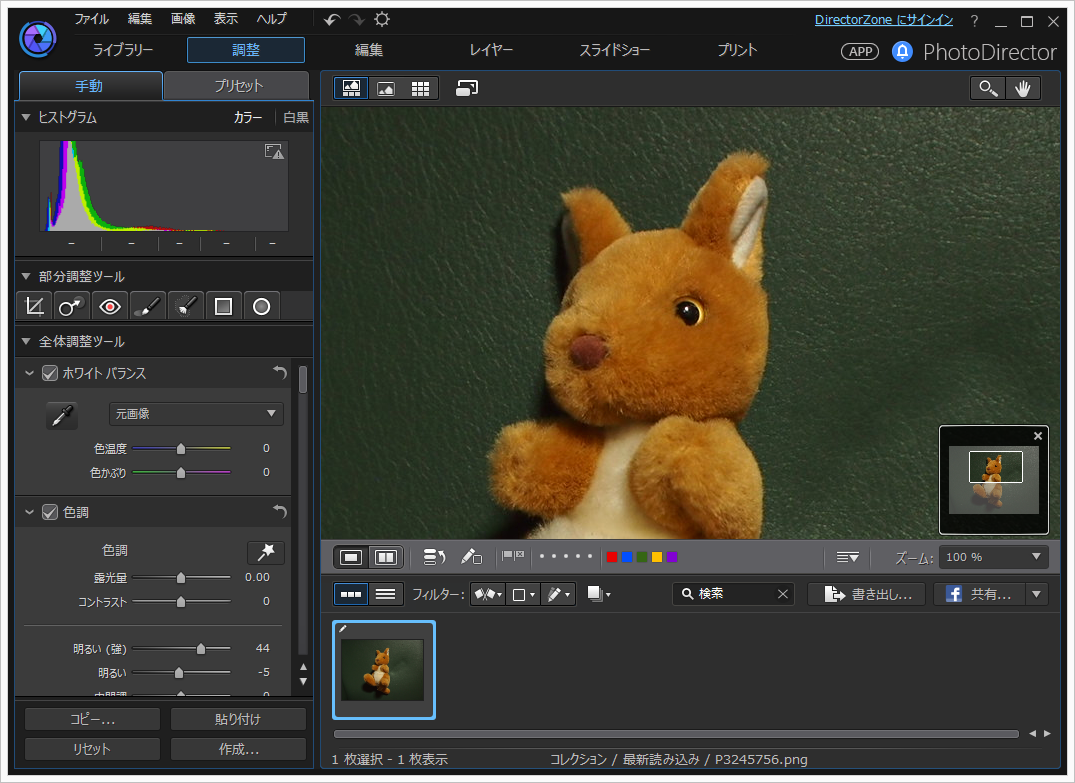The image size is (1075, 783).
Task: Switch to grid photo view mode
Action: (420, 88)
